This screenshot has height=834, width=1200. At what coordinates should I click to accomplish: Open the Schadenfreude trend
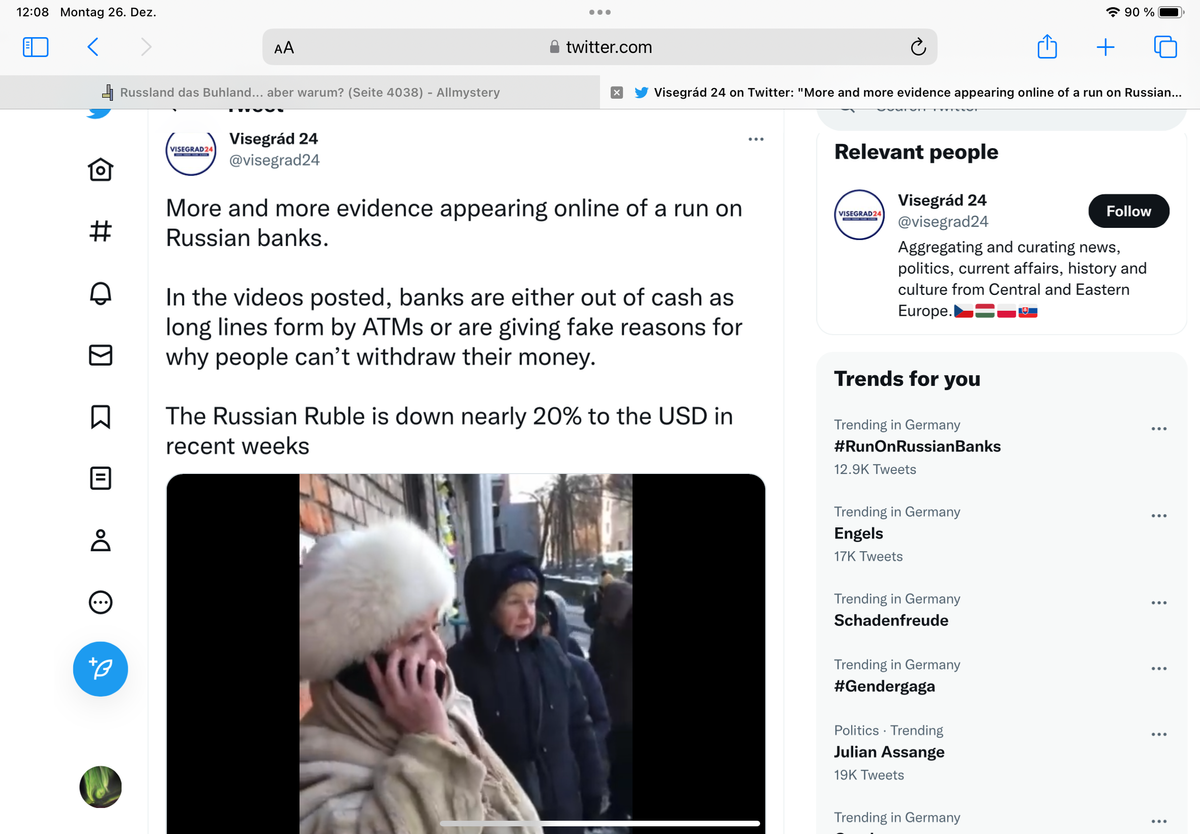click(x=891, y=620)
